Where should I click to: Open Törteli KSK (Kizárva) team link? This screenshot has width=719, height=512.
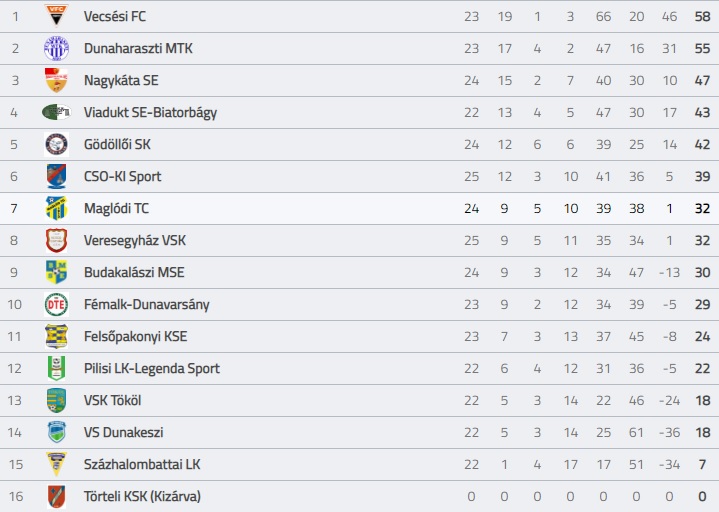coord(142,496)
